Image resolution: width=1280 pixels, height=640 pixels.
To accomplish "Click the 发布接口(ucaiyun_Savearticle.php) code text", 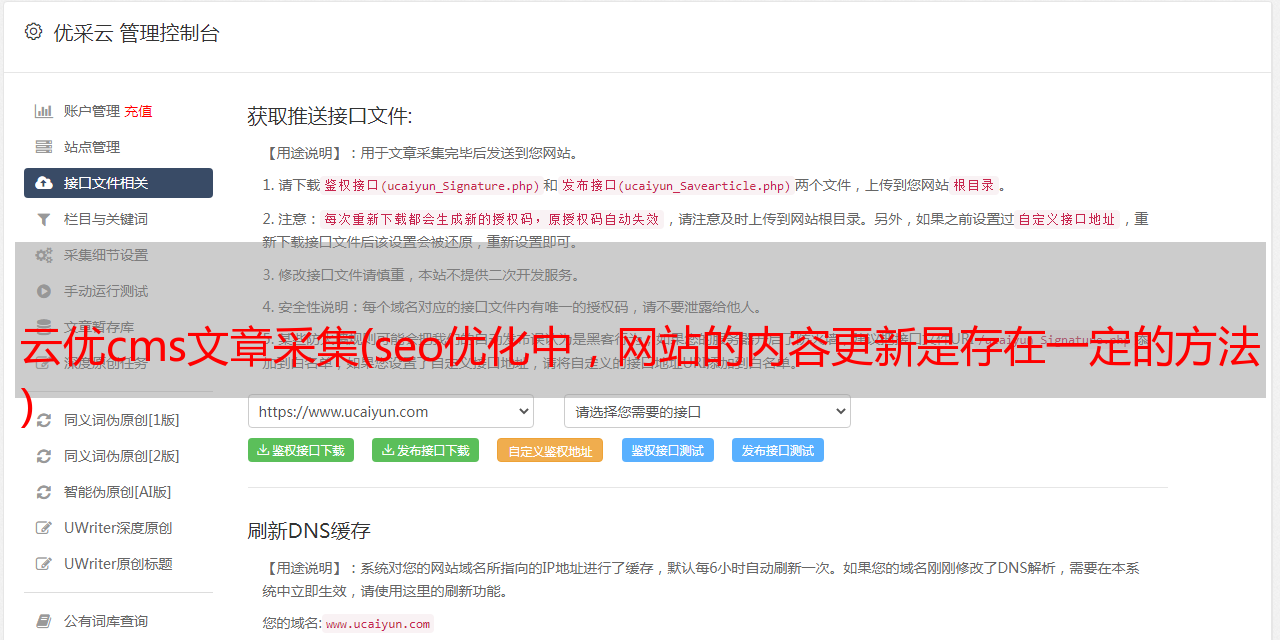I will click(676, 185).
